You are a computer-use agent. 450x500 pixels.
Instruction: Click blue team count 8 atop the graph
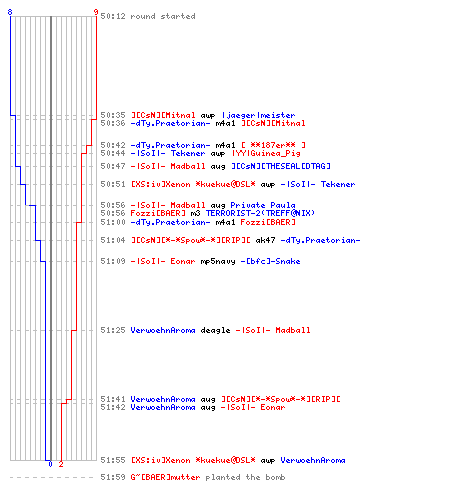[10, 12]
